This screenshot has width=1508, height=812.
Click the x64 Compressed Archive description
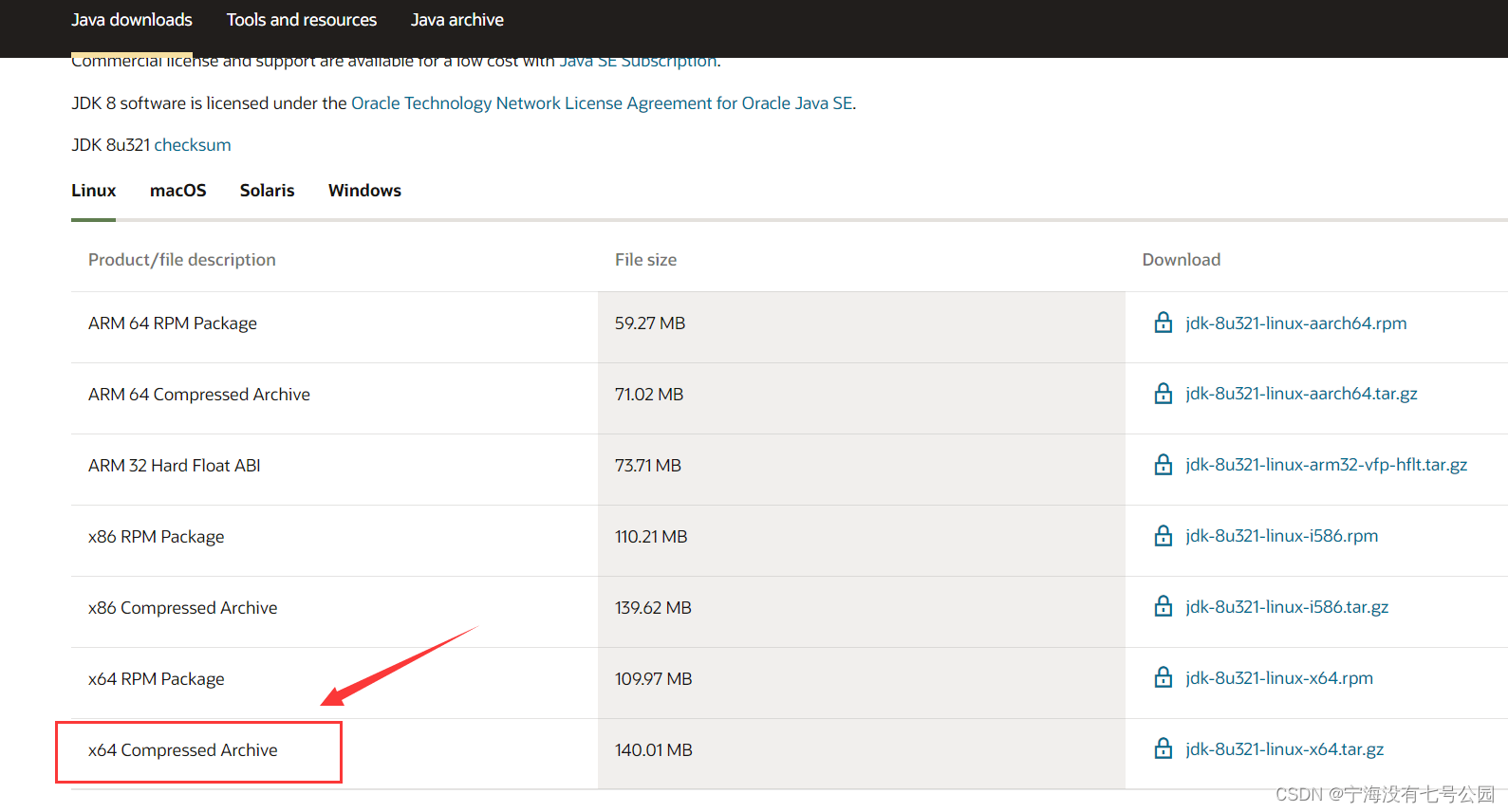tap(183, 750)
